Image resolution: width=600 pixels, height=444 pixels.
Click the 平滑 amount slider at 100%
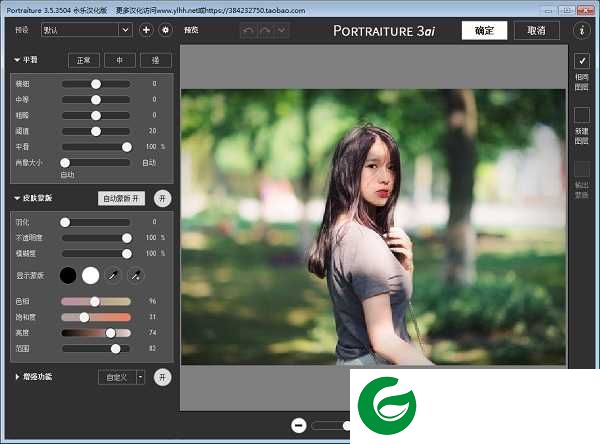click(x=96, y=147)
